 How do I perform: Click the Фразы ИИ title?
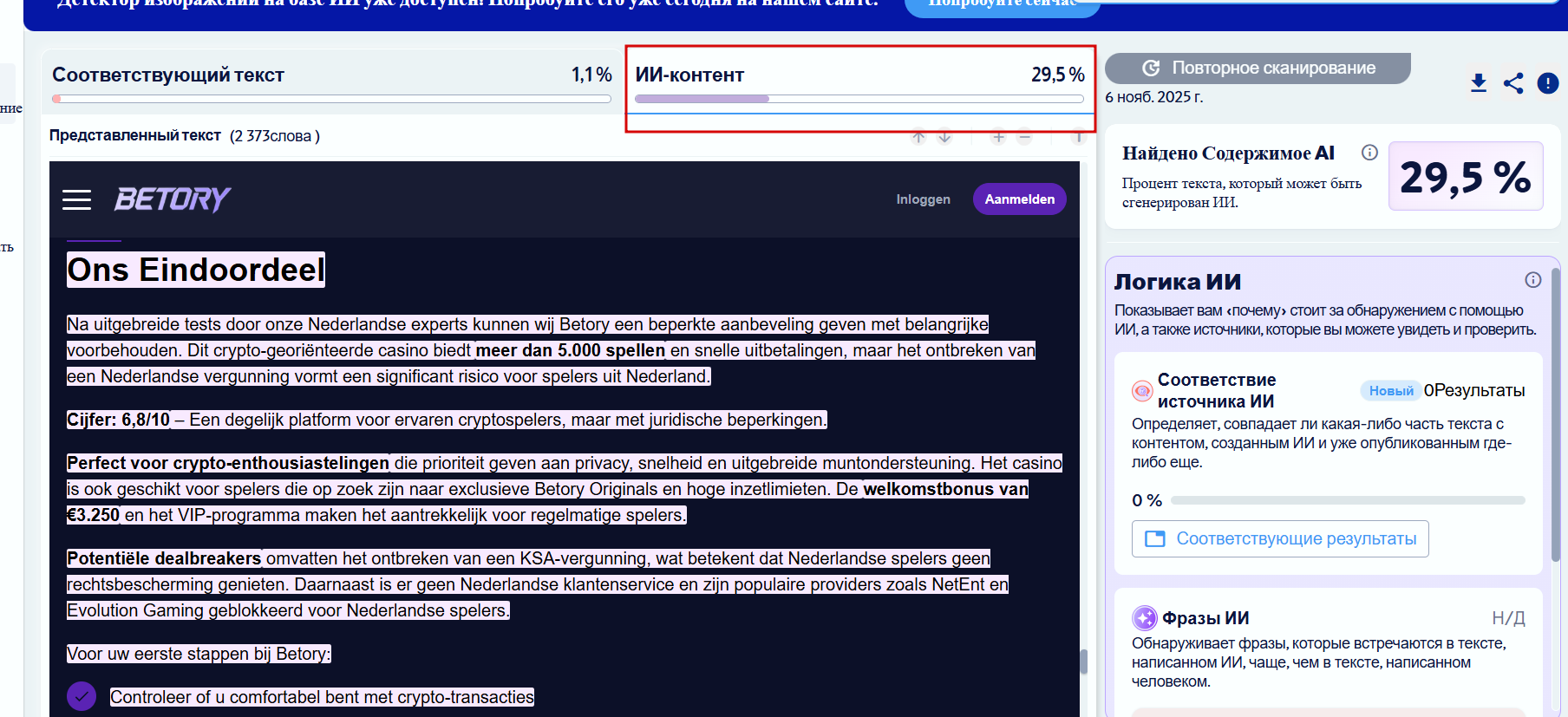point(1205,618)
